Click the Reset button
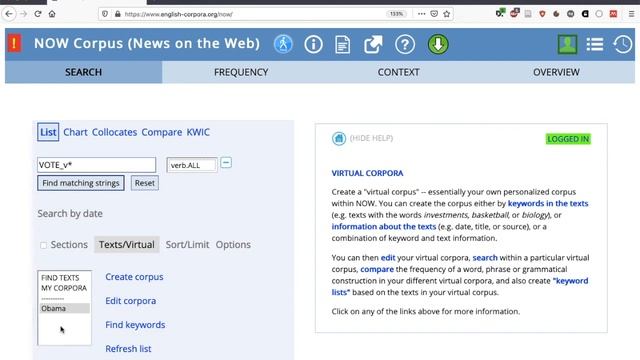This screenshot has height=360, width=640. [x=145, y=183]
